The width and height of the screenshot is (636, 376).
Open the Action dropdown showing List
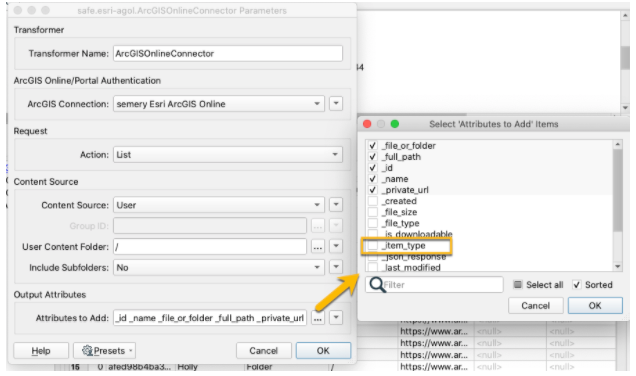coord(228,155)
